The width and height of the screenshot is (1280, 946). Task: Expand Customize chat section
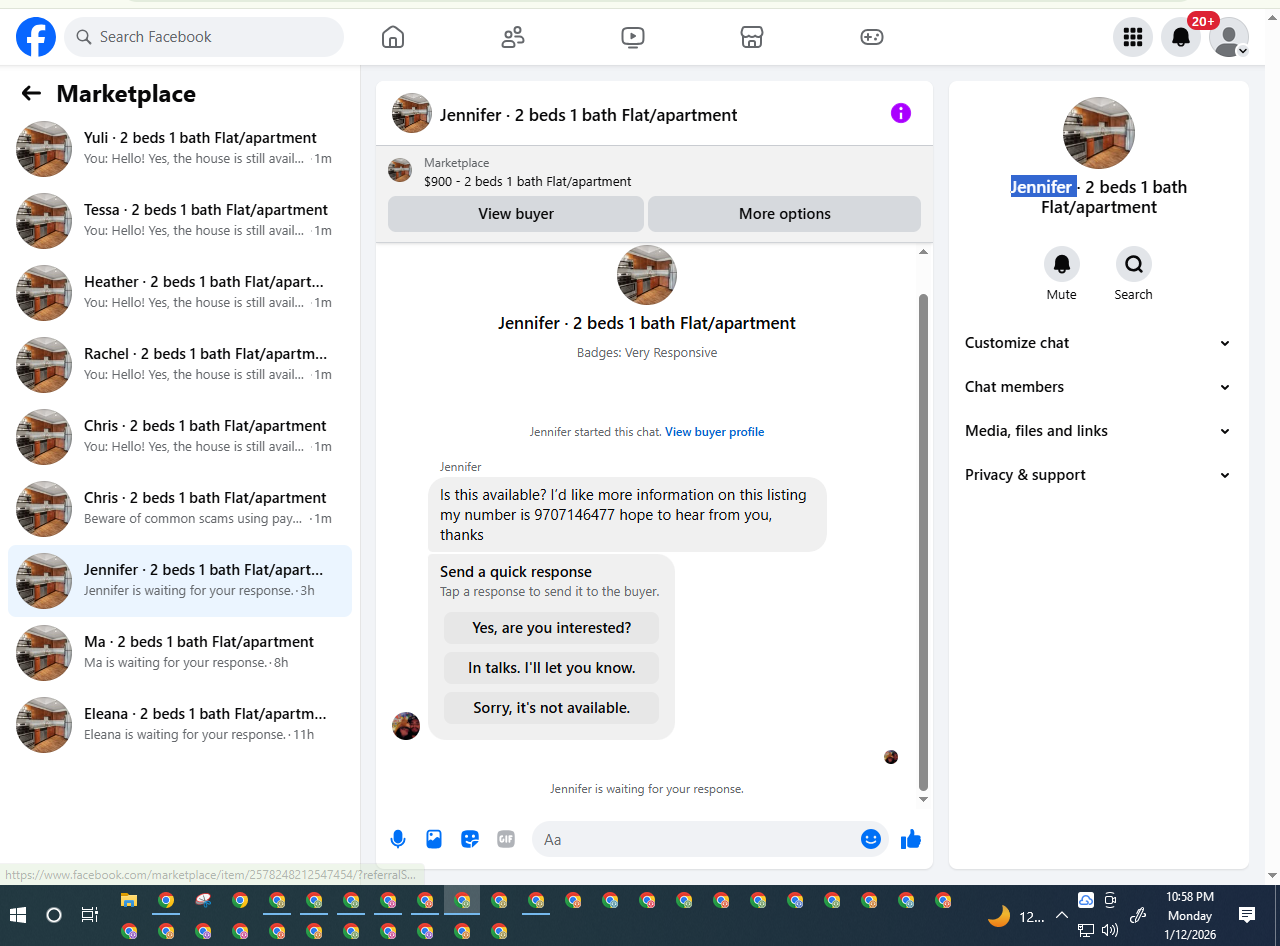[1098, 343]
